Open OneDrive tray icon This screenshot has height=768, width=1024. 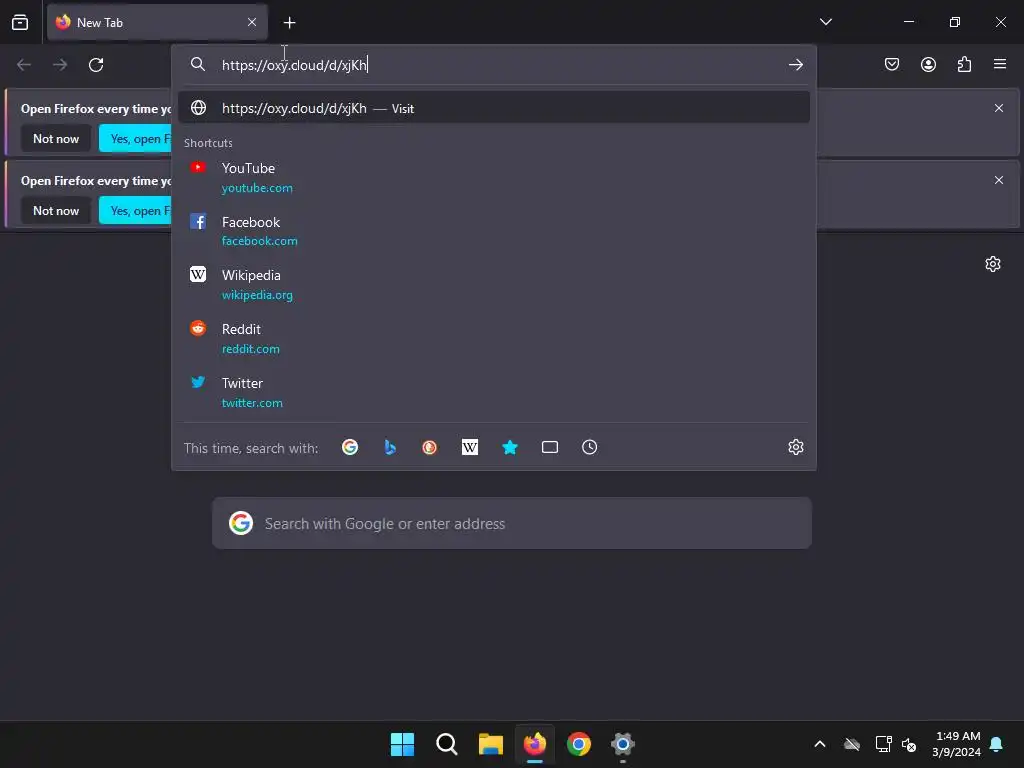click(852, 744)
